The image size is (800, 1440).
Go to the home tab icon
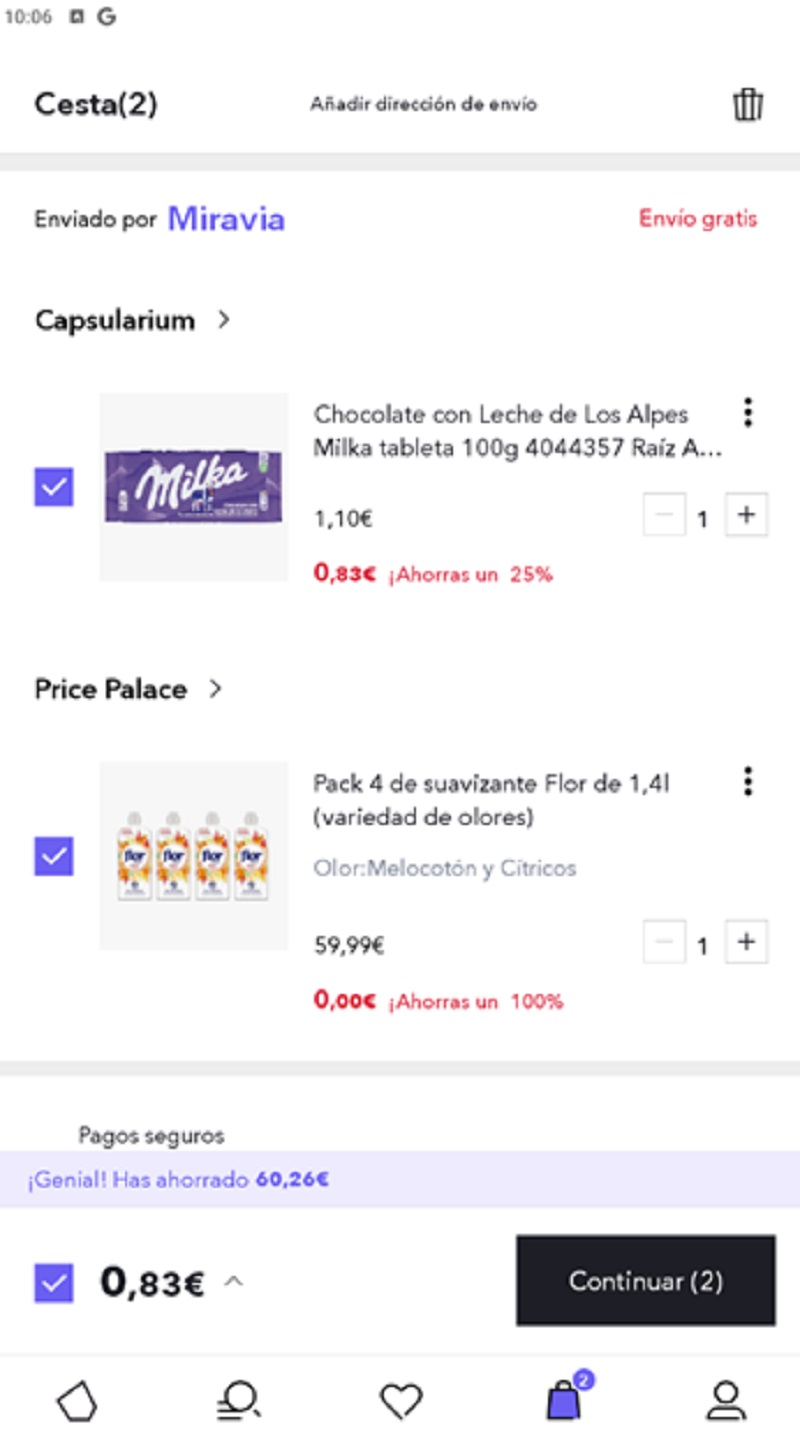coord(77,1402)
